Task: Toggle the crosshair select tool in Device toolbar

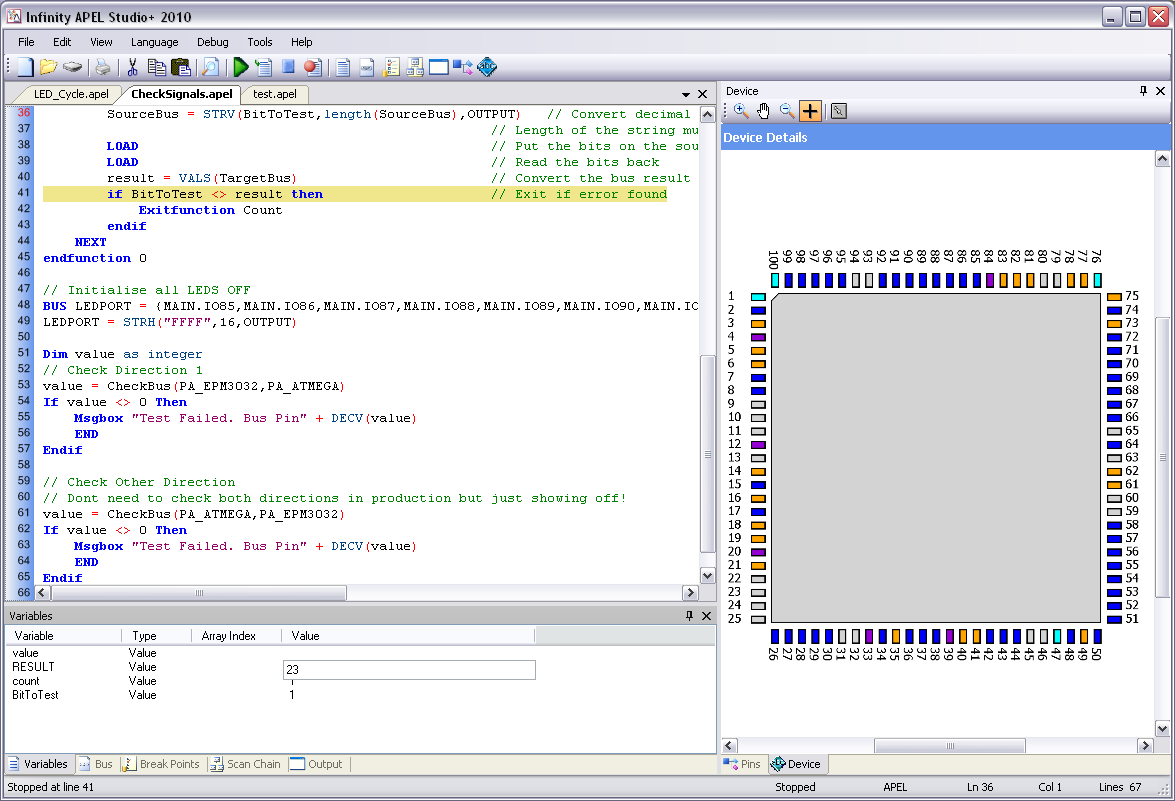Action: click(810, 111)
